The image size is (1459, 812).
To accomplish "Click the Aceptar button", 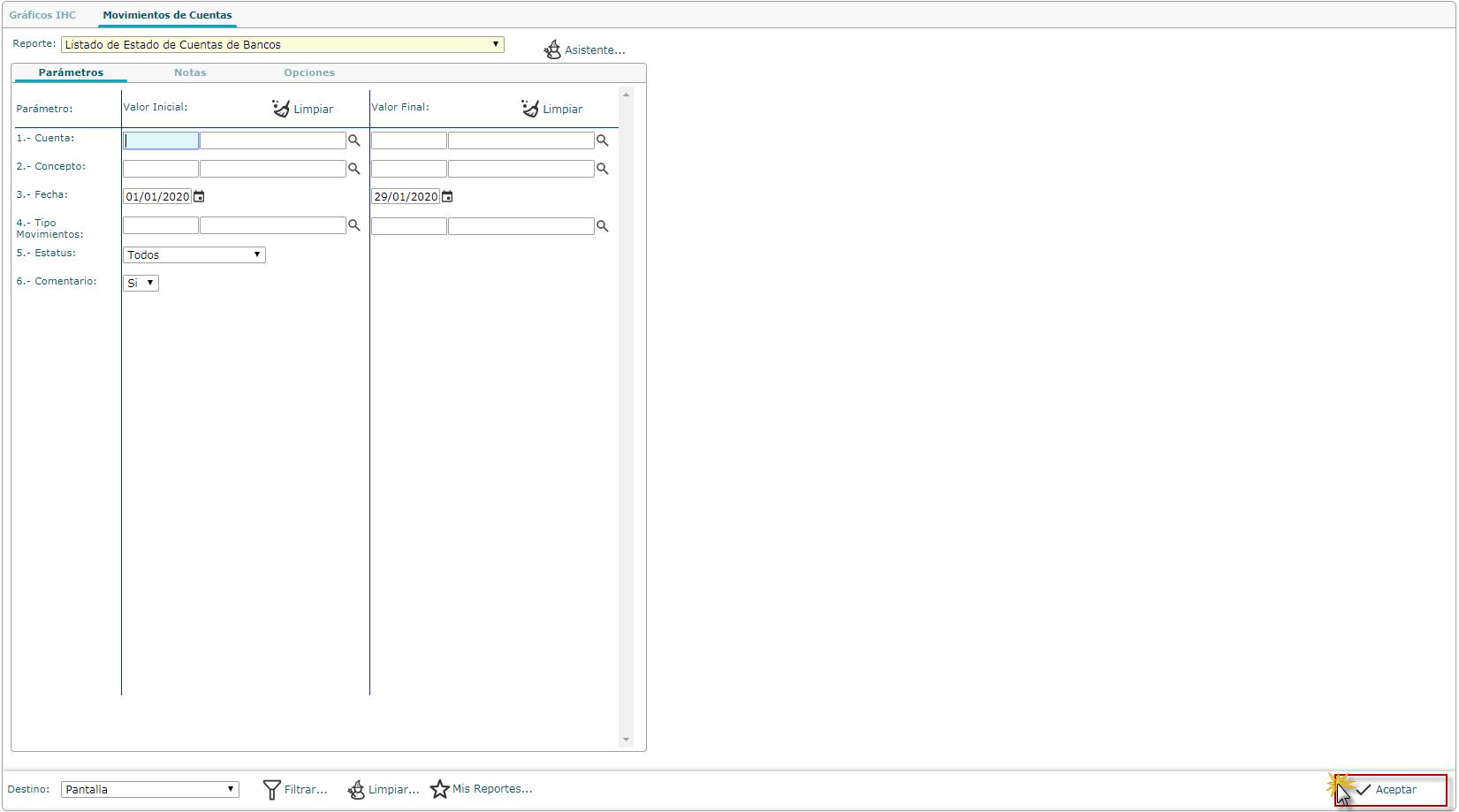I will (1391, 790).
